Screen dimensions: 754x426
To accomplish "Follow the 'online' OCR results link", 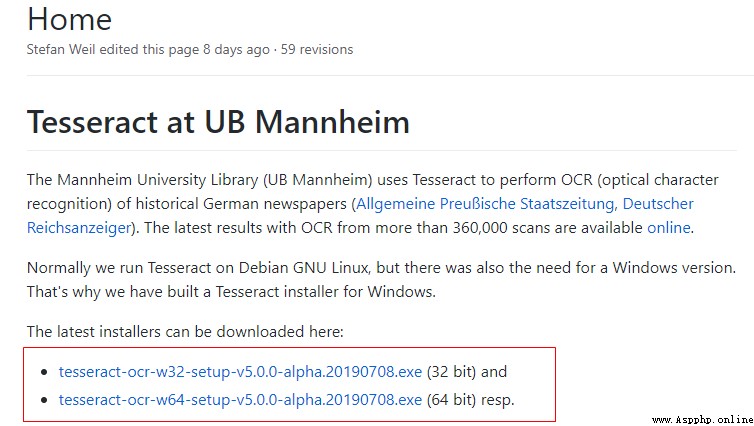I will pos(668,227).
